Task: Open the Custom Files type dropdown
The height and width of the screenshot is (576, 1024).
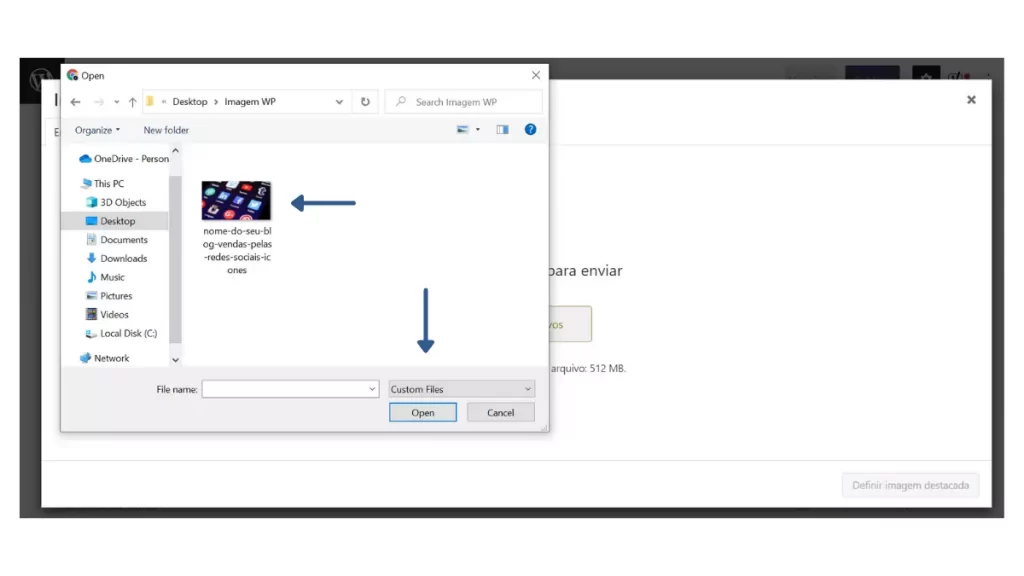Action: click(x=462, y=389)
